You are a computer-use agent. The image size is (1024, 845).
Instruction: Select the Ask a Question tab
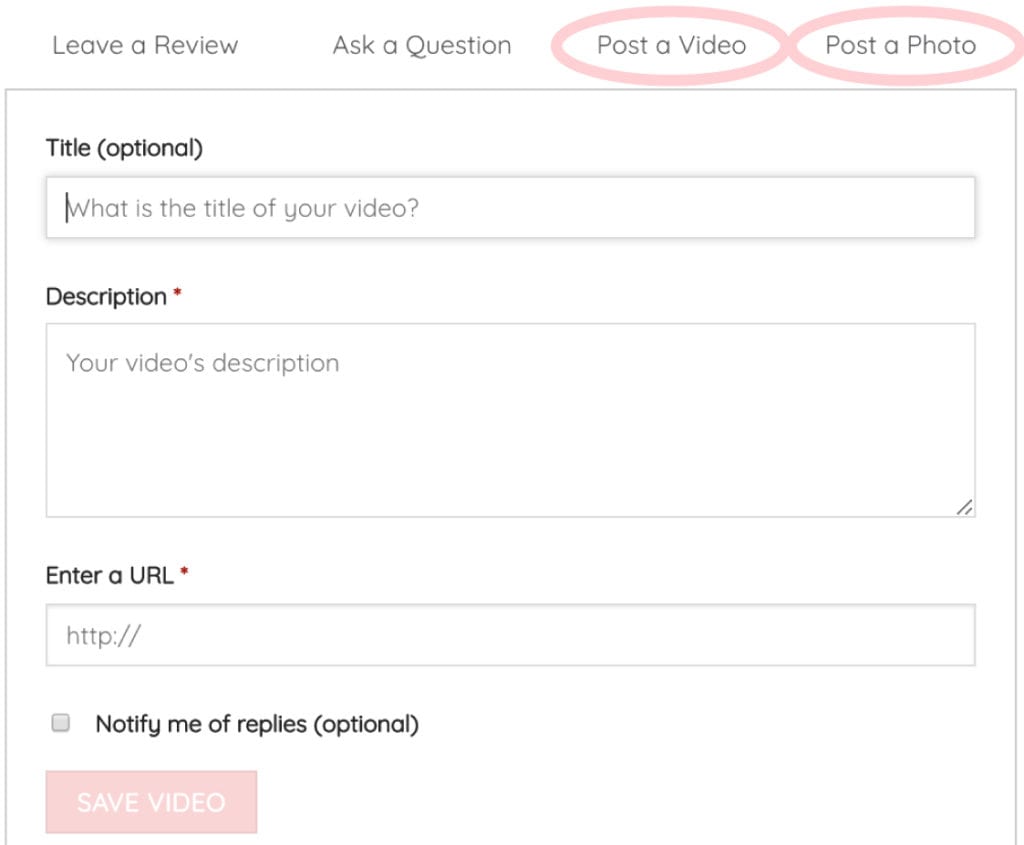click(421, 45)
